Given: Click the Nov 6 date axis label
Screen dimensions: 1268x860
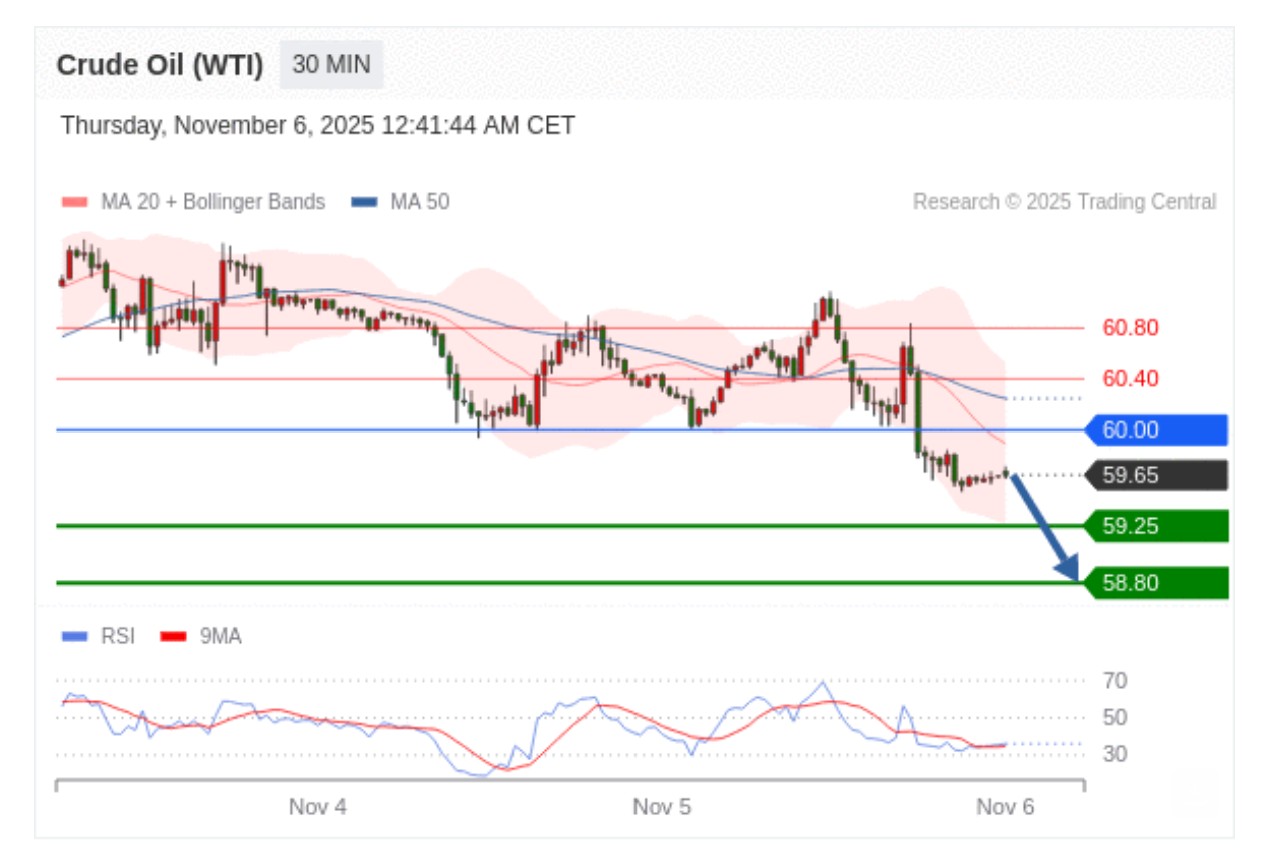Looking at the screenshot, I should (1005, 807).
